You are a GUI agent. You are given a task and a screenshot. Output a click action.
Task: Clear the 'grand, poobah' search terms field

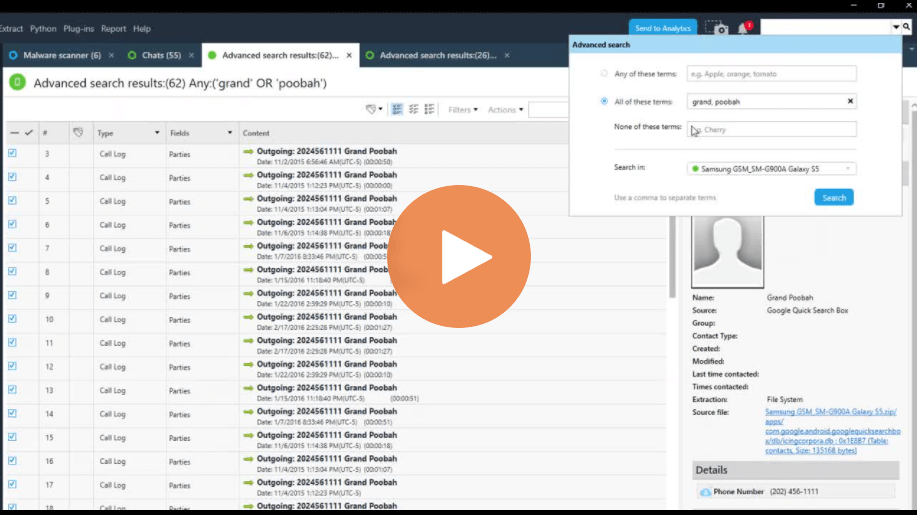click(x=850, y=101)
